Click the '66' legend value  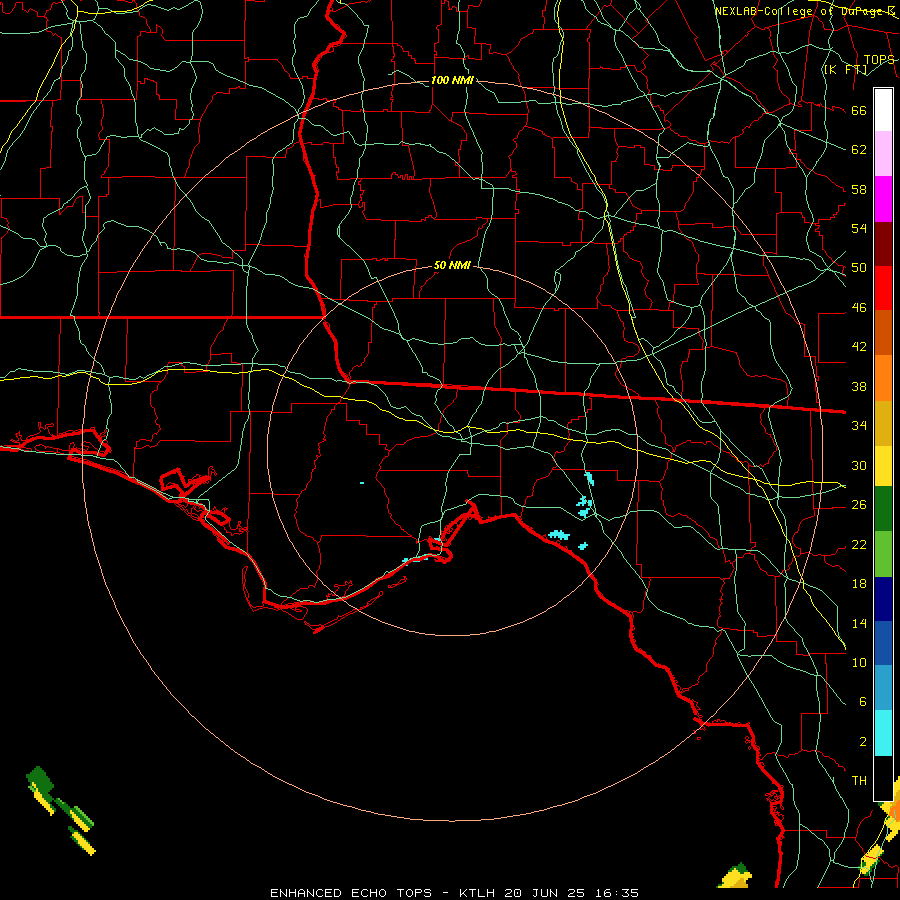tap(859, 111)
